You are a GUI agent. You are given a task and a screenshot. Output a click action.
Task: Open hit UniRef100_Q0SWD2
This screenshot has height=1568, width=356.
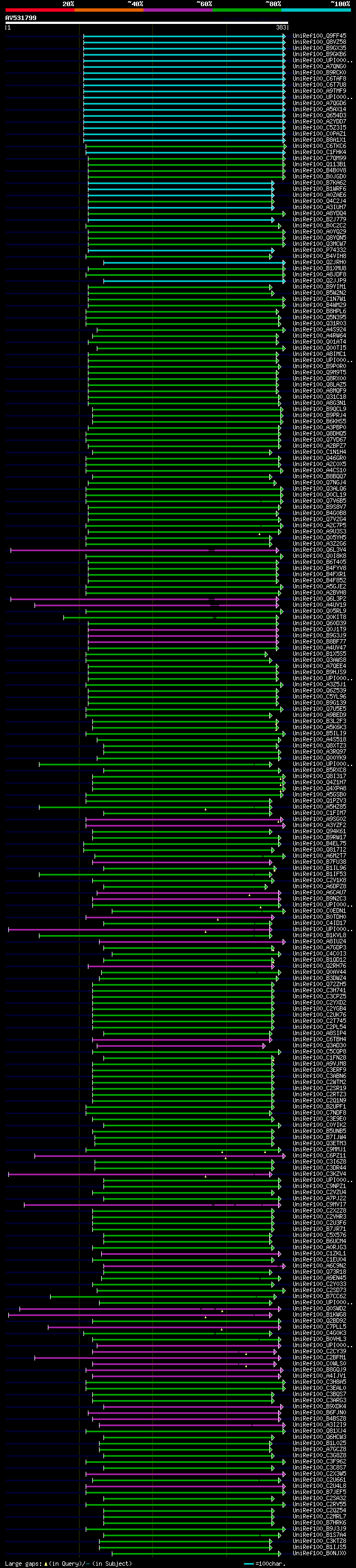tap(319, 1308)
